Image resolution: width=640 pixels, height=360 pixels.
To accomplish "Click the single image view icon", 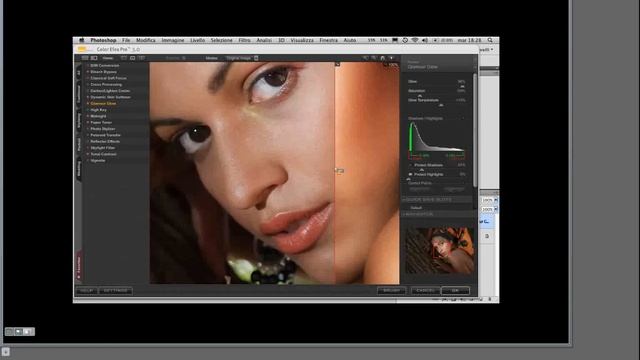I will pos(124,58).
